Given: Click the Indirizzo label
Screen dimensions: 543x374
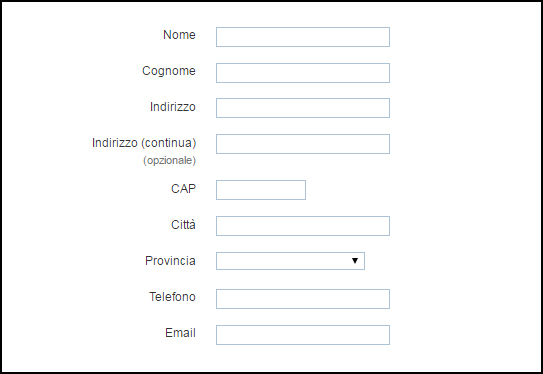Looking at the screenshot, I should click(173, 107).
